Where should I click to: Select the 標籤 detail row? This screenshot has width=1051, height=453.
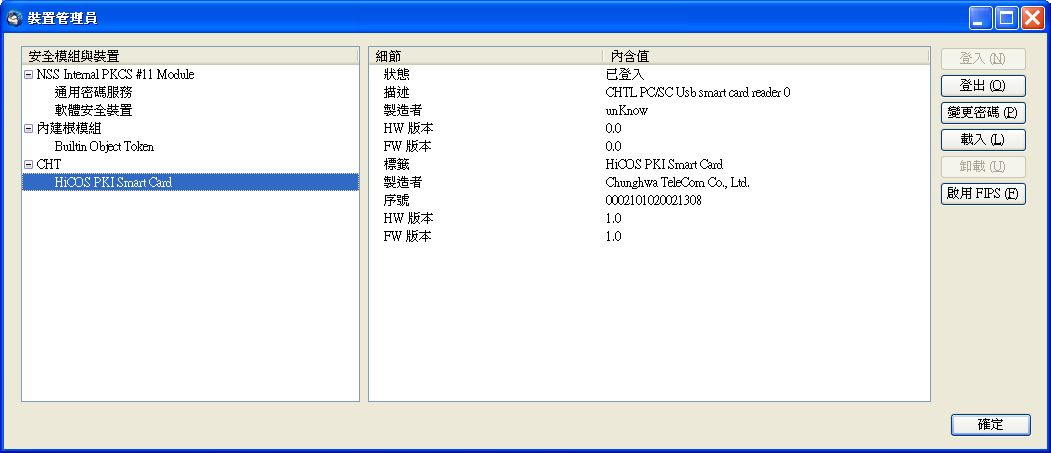(649, 164)
